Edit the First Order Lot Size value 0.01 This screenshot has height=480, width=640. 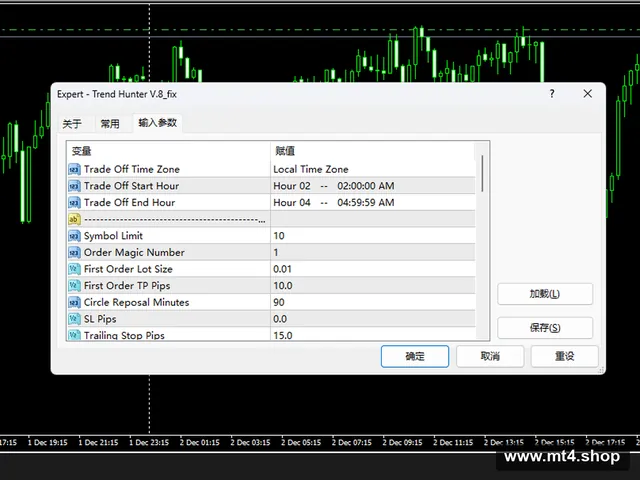373,269
